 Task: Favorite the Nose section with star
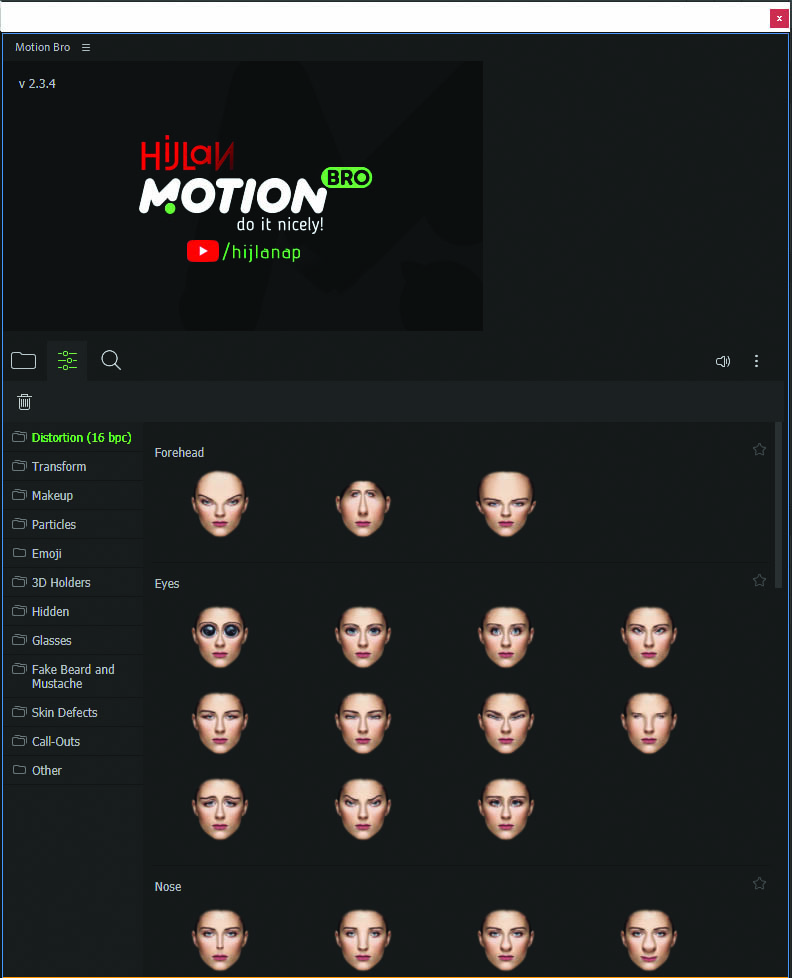pos(759,884)
